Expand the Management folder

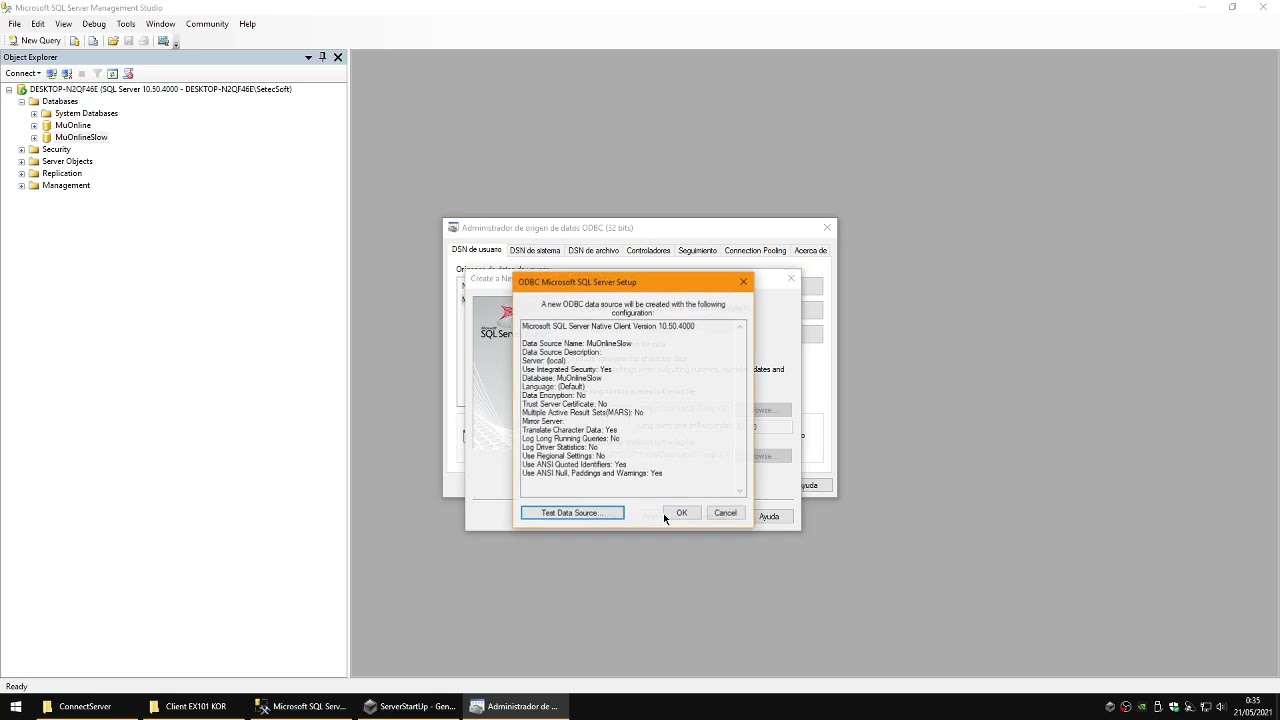click(x=21, y=185)
